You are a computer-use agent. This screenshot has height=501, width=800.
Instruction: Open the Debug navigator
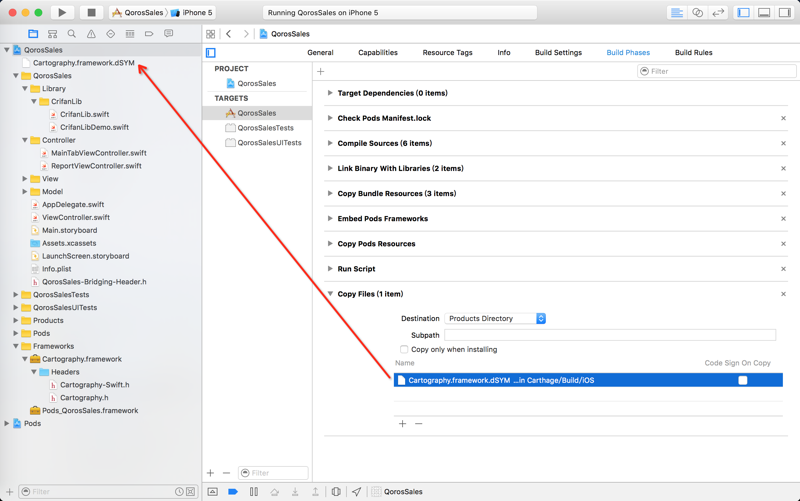point(130,34)
